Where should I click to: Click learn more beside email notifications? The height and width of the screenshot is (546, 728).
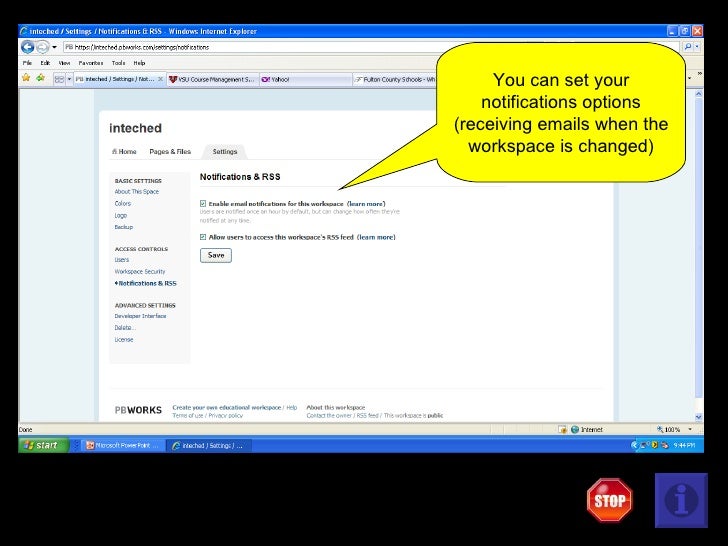pyautogui.click(x=366, y=203)
